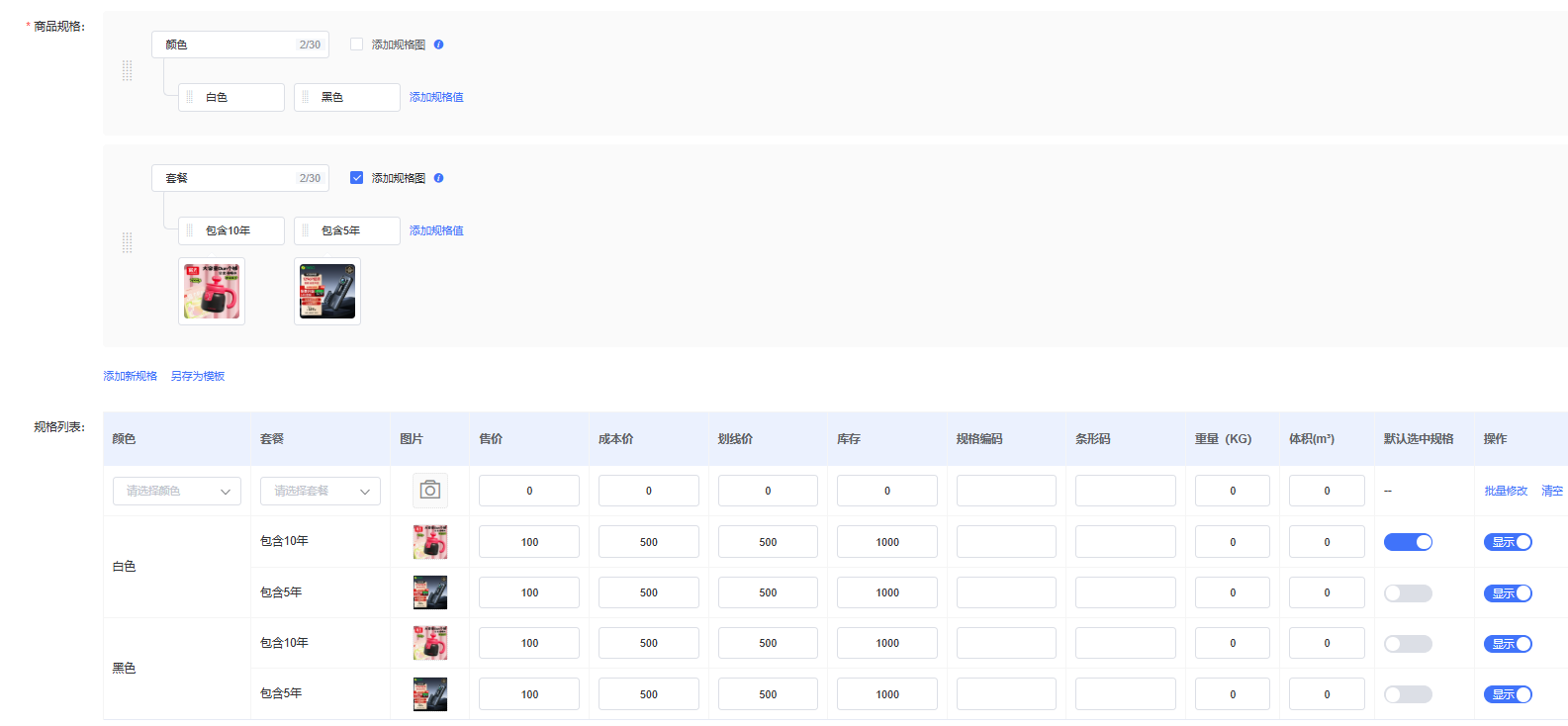Open the 请选择颜色 dropdown
This screenshot has height=726, width=1568.
177,491
